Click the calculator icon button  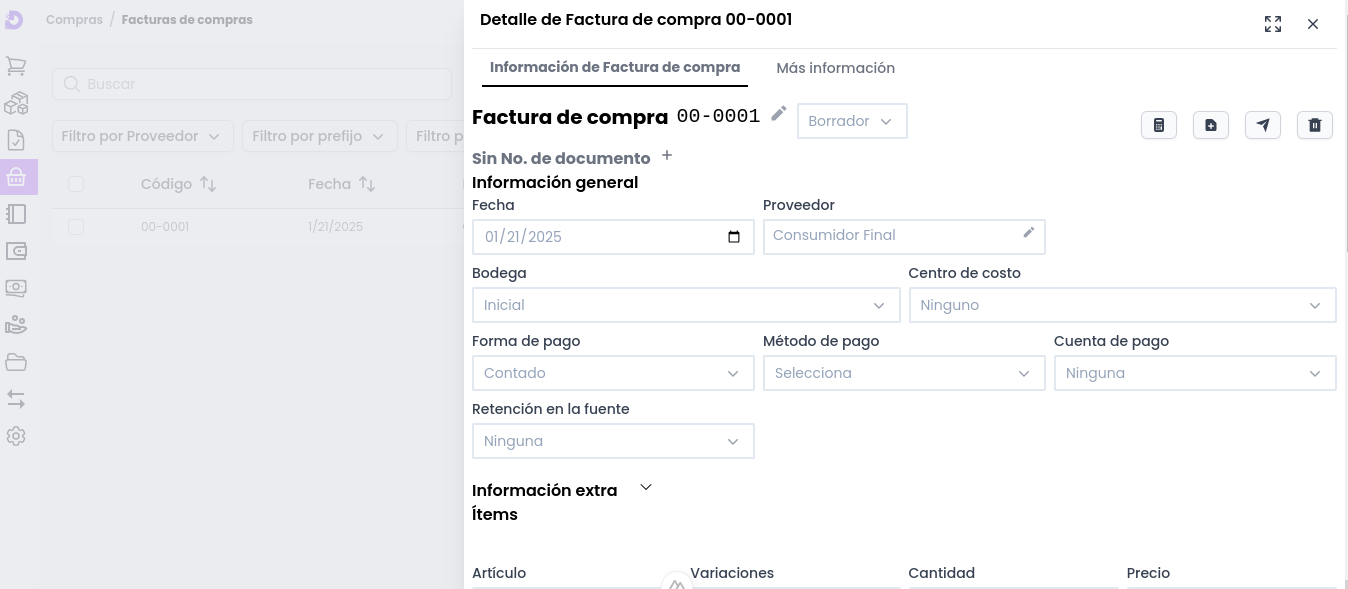pyautogui.click(x=1159, y=125)
